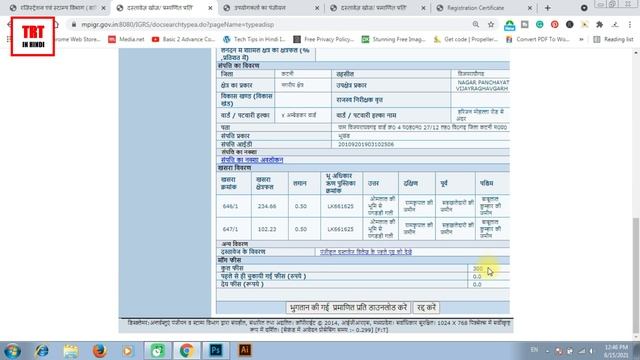Open the Reading list
640x360 pixels.
(x=613, y=39)
